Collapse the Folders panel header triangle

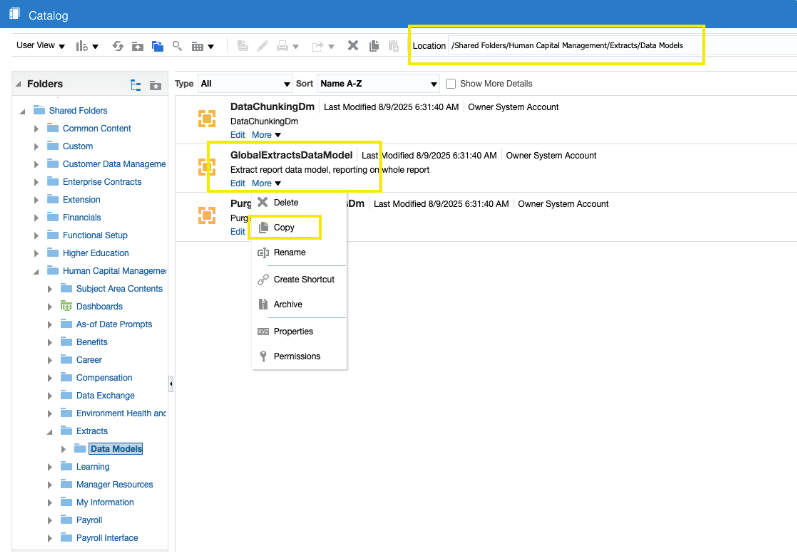pos(19,84)
